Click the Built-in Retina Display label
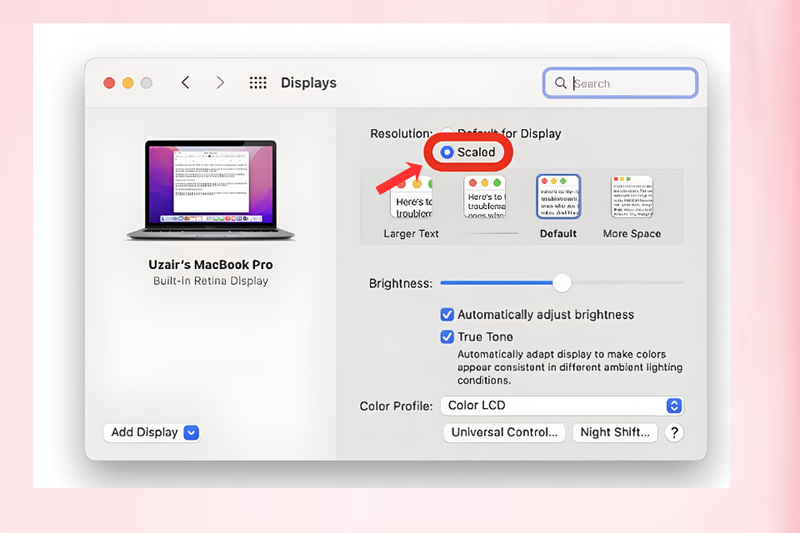The width and height of the screenshot is (800, 533). point(210,281)
